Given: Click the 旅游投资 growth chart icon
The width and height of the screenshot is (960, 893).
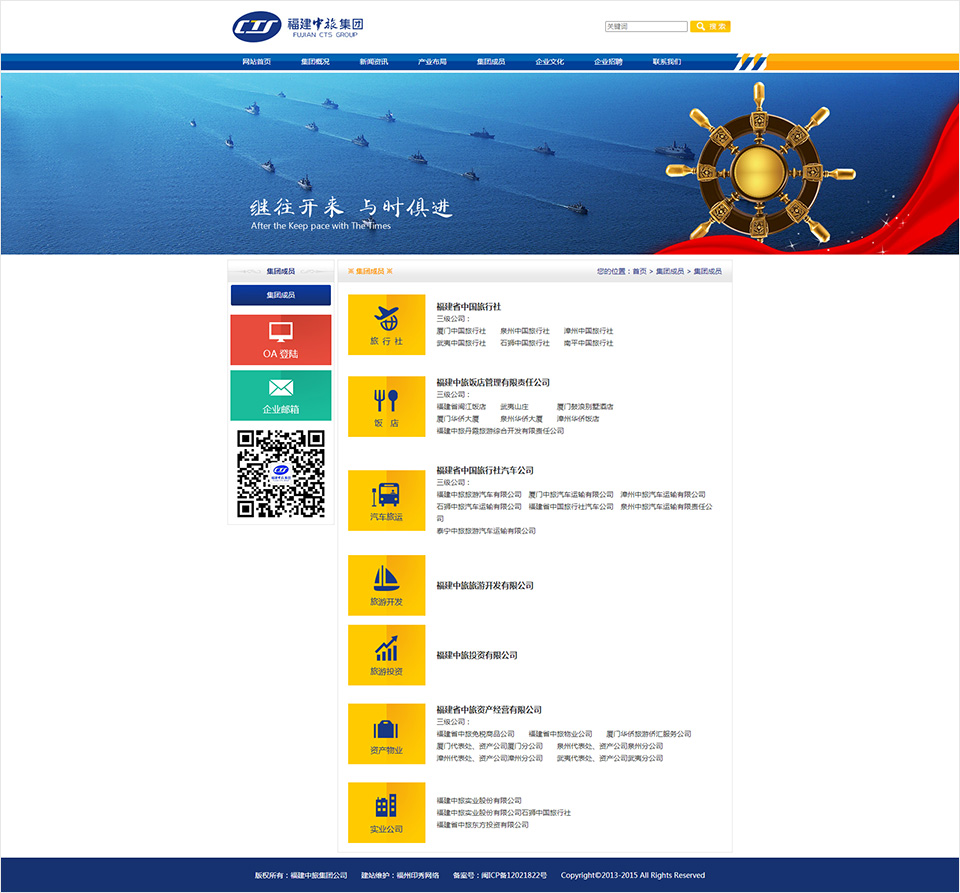Looking at the screenshot, I should coord(386,654).
